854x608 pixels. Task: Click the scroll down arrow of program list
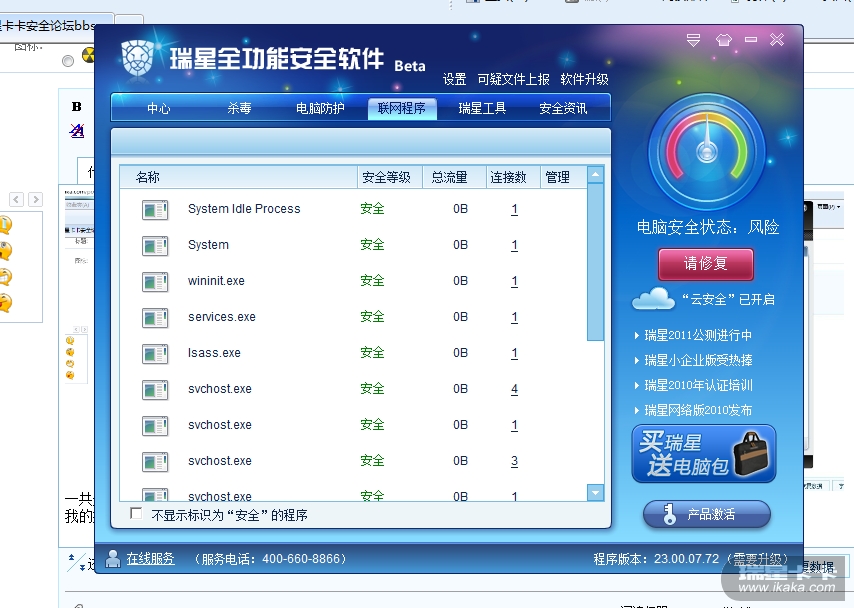(595, 493)
